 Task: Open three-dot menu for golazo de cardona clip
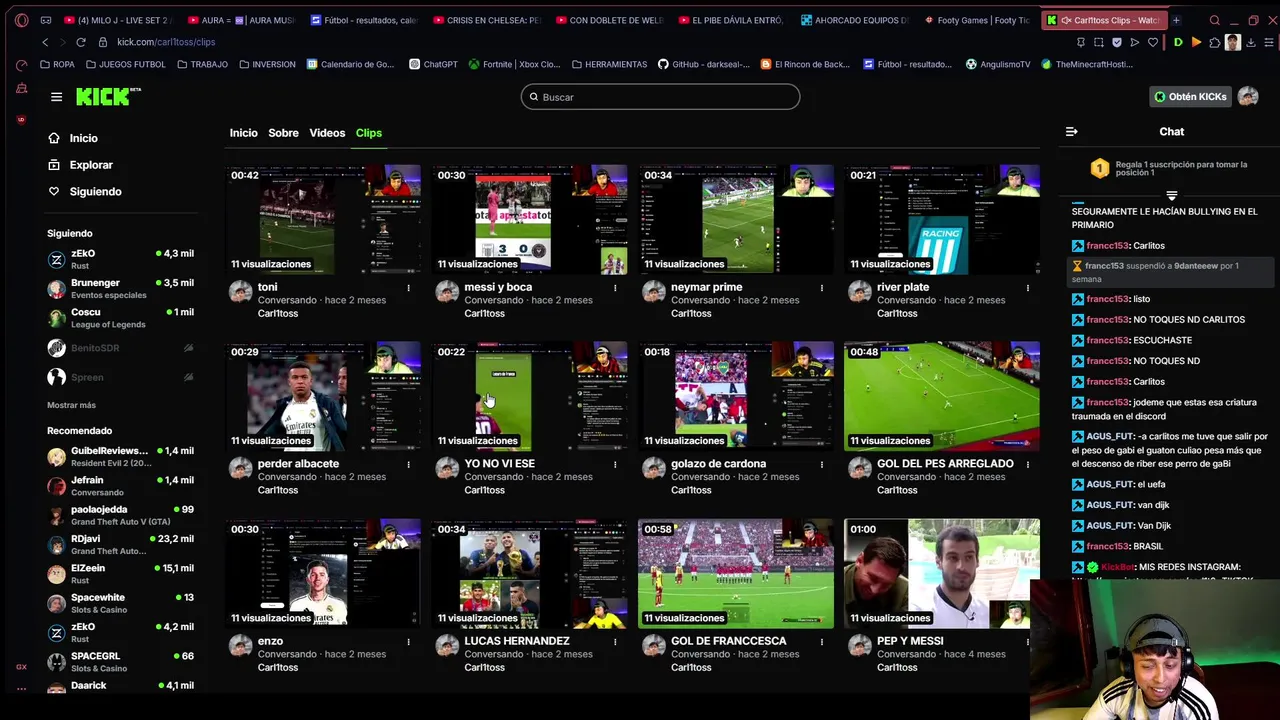[822, 465]
